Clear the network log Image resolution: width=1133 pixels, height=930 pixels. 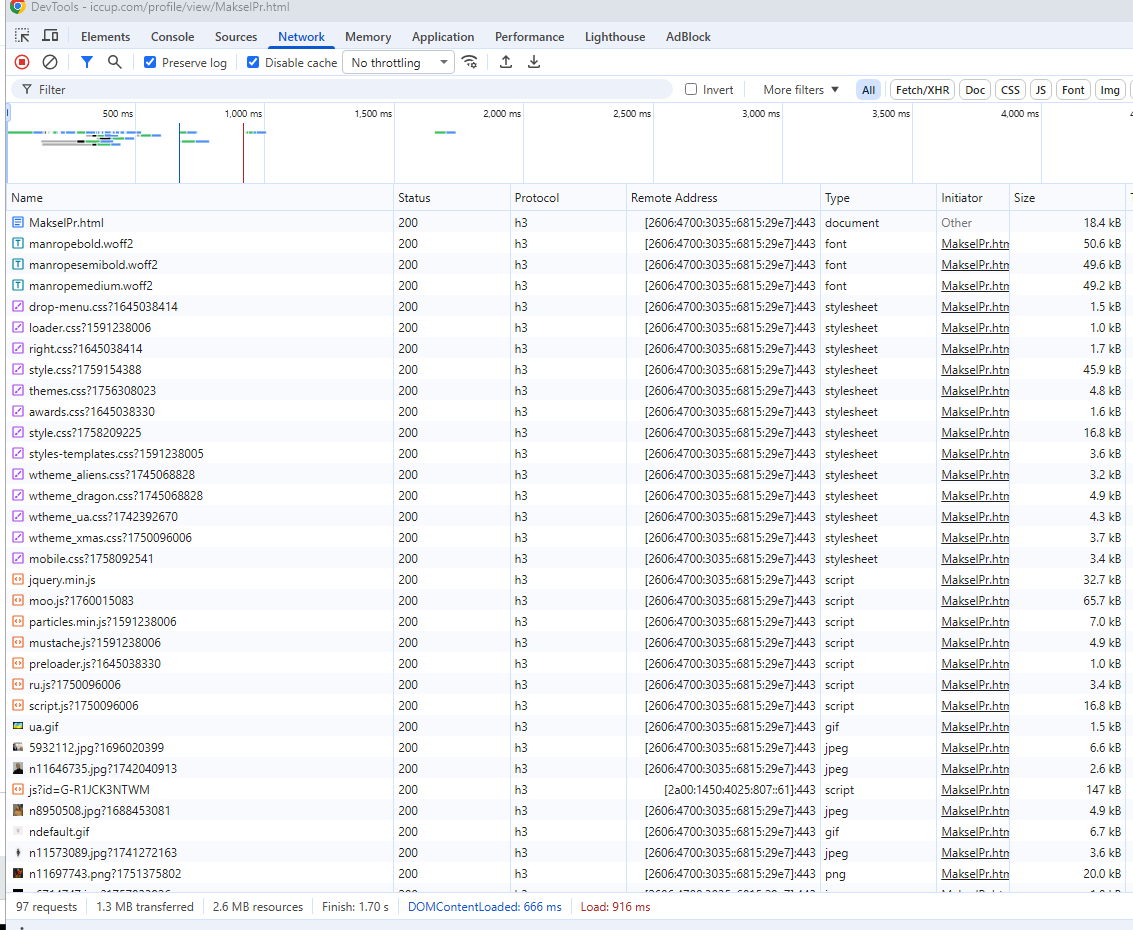pos(49,62)
